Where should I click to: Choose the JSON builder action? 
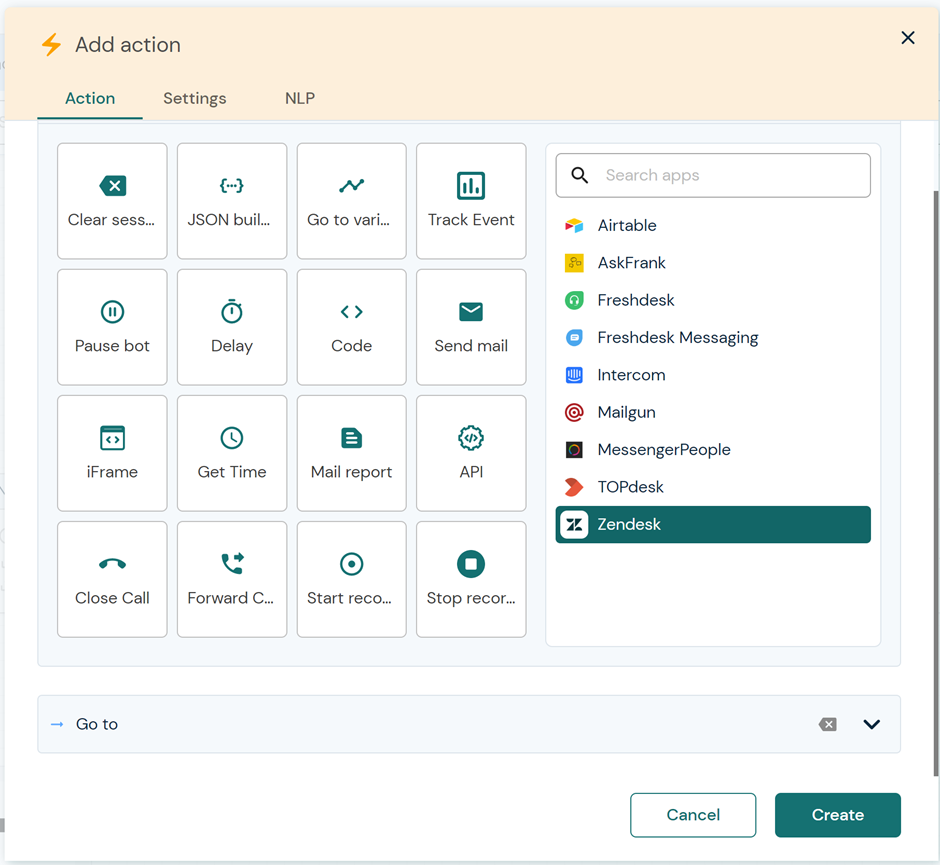coord(232,201)
